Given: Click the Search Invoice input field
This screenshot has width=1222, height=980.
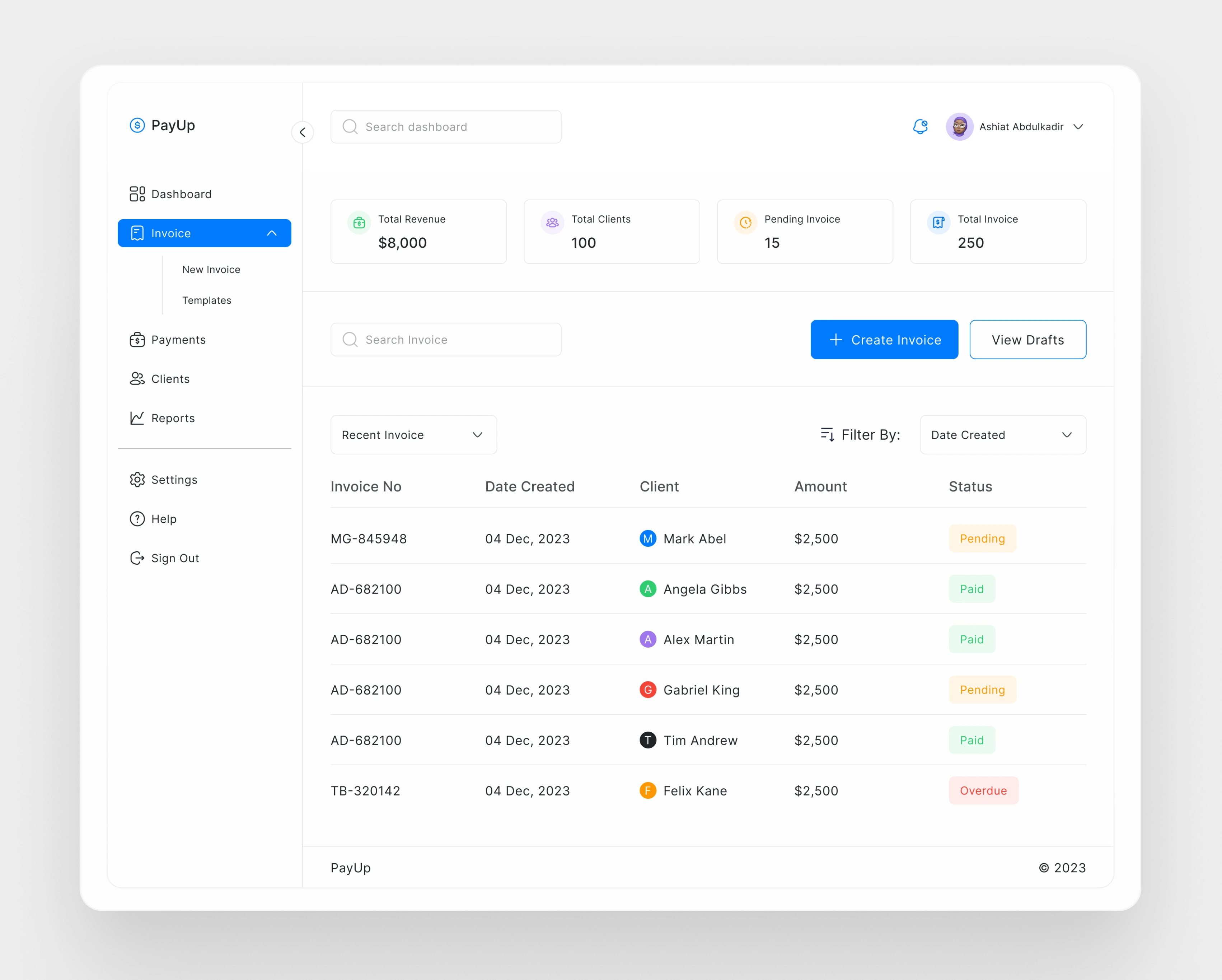Looking at the screenshot, I should [445, 340].
